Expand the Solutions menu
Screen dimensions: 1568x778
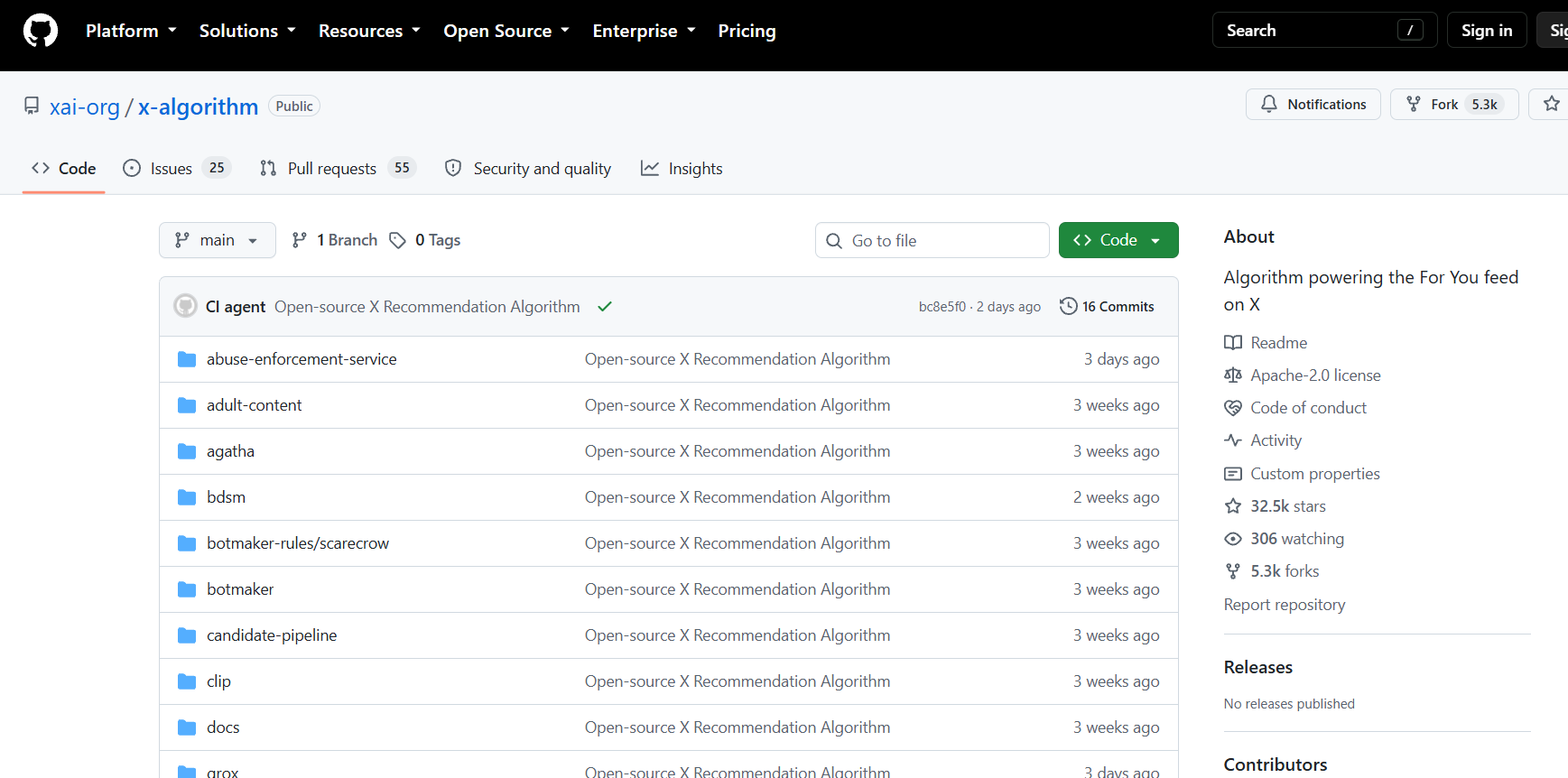[x=247, y=31]
